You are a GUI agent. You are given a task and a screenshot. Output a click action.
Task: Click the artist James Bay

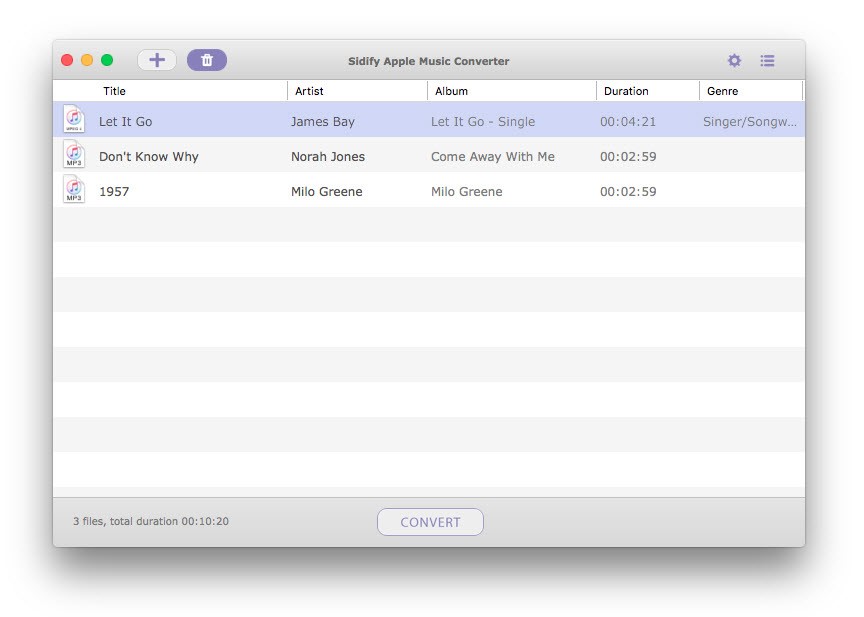coord(323,122)
